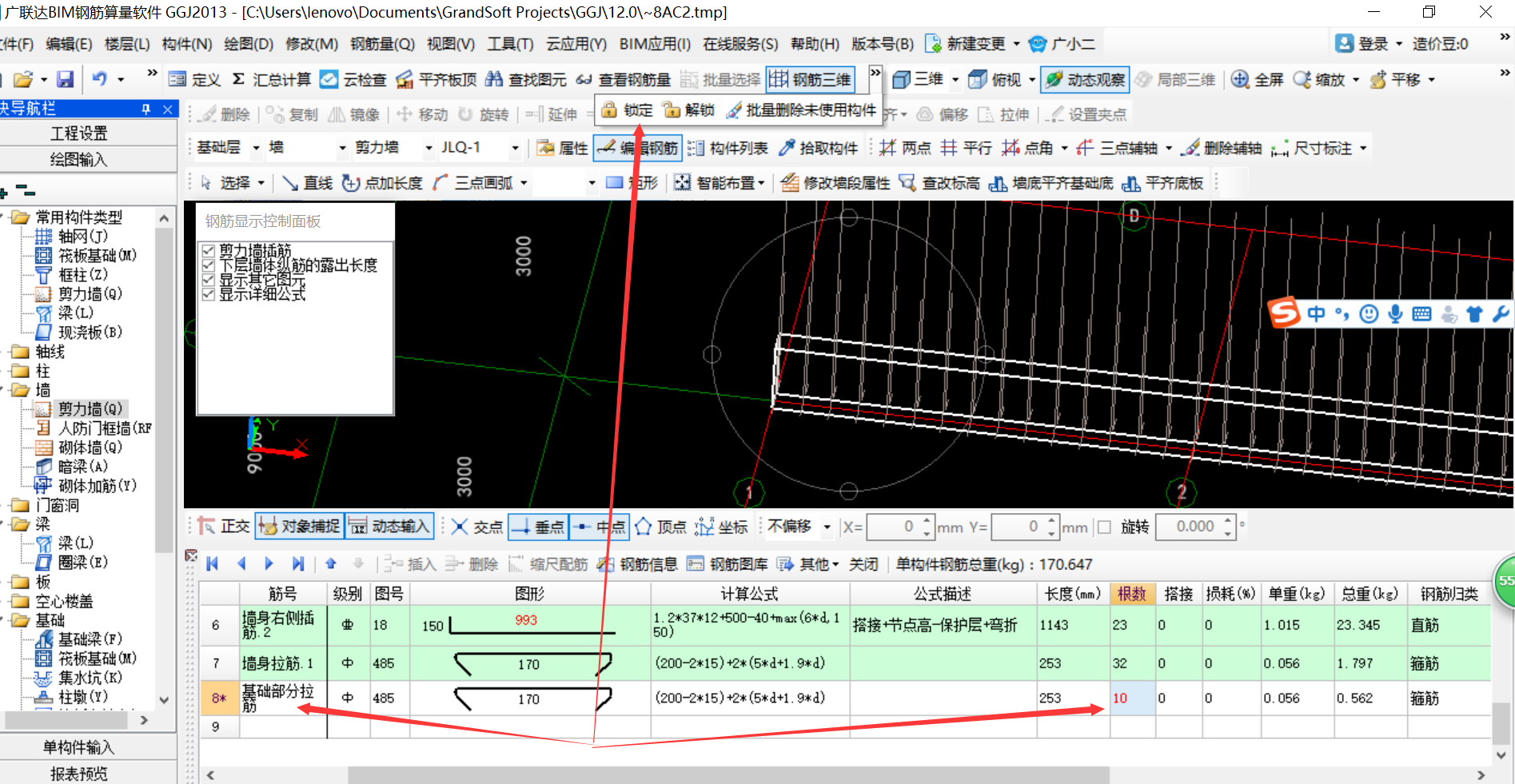Click 修改墙段属性 tool
Image resolution: width=1515 pixels, height=784 pixels.
(x=835, y=183)
